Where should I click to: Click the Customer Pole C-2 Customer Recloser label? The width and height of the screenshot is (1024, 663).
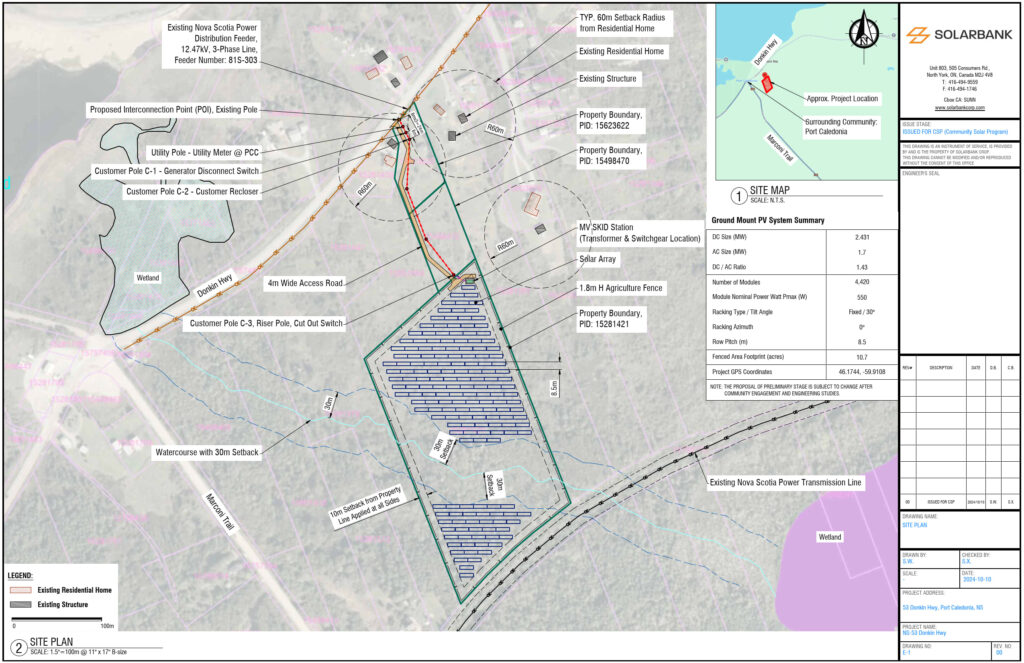pyautogui.click(x=193, y=191)
